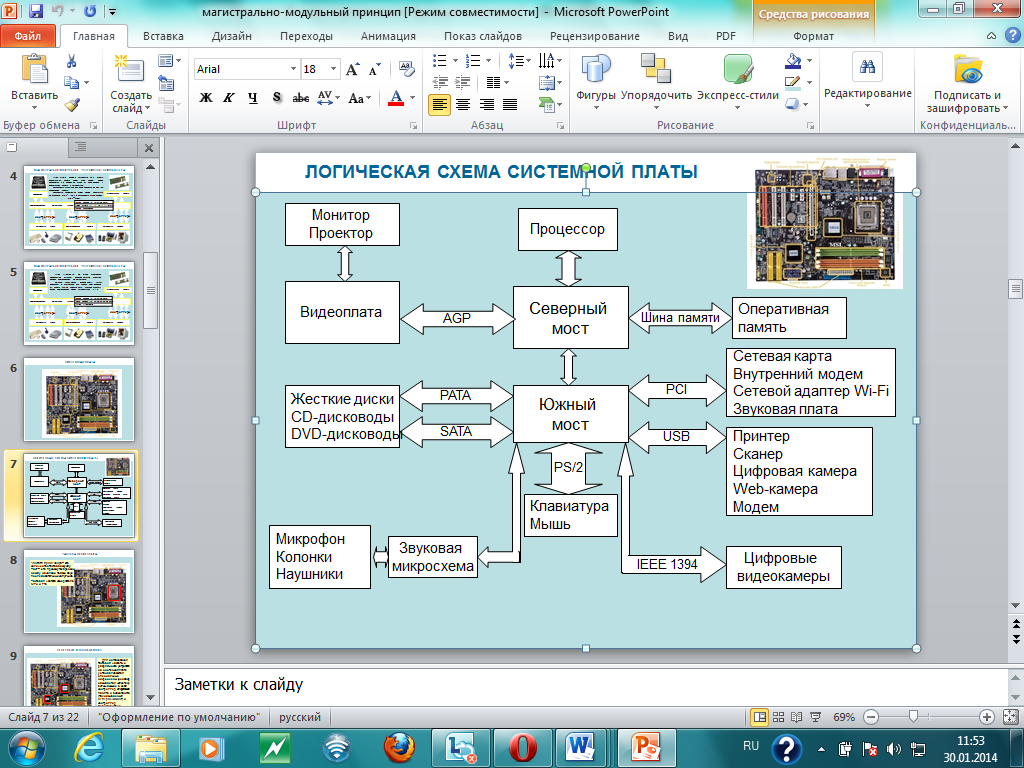Switch to the Вставка ribbon tab
The height and width of the screenshot is (768, 1024).
pos(163,36)
